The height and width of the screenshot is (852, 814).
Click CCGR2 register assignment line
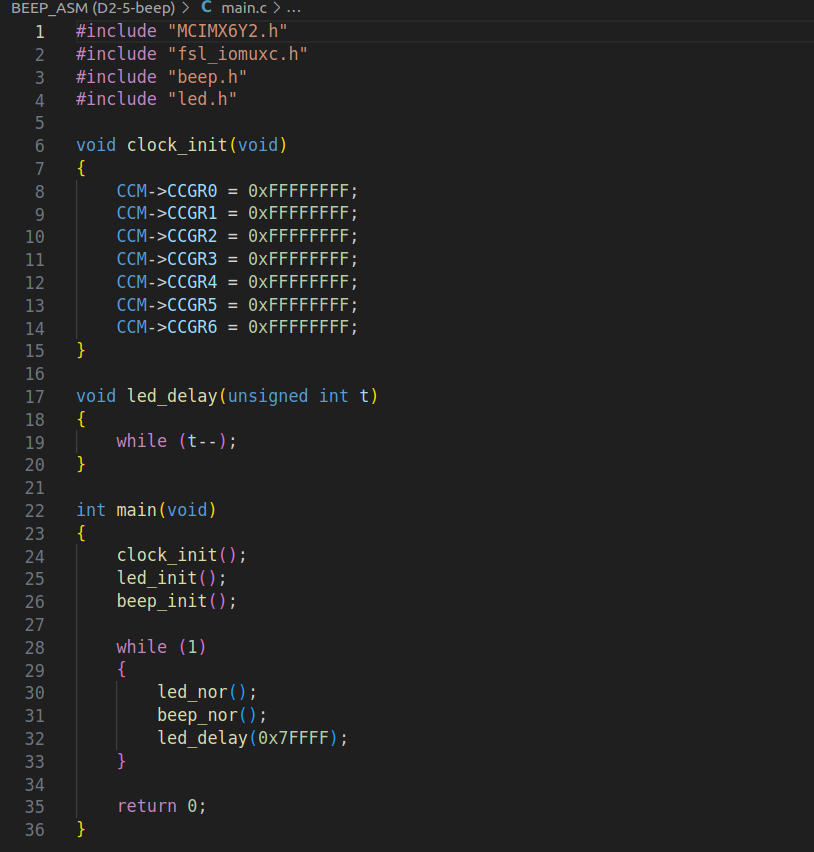click(x=237, y=236)
